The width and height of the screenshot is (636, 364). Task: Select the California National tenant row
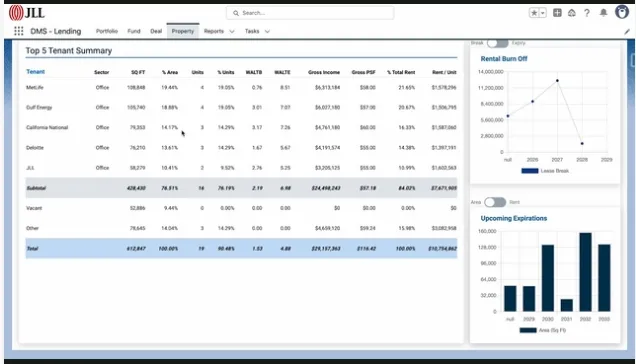pos(241,127)
